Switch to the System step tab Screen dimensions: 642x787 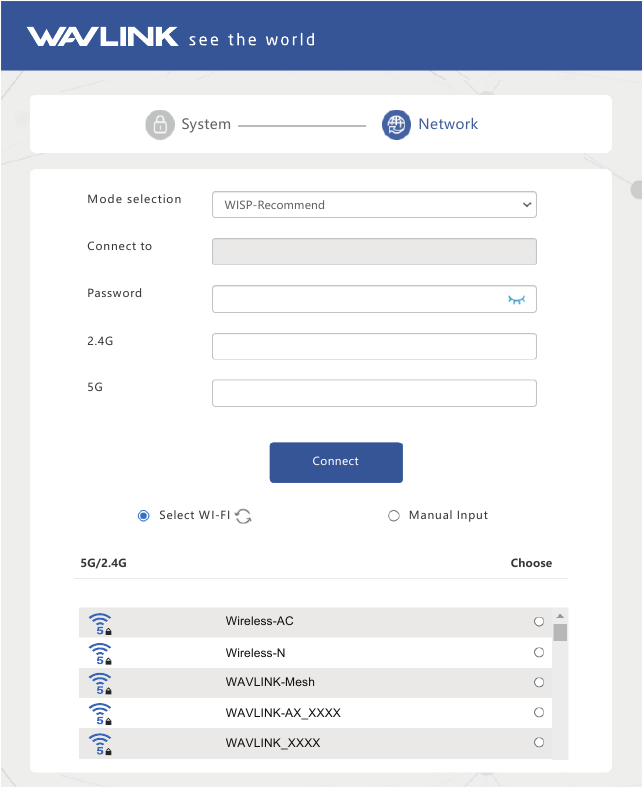[x=205, y=125]
